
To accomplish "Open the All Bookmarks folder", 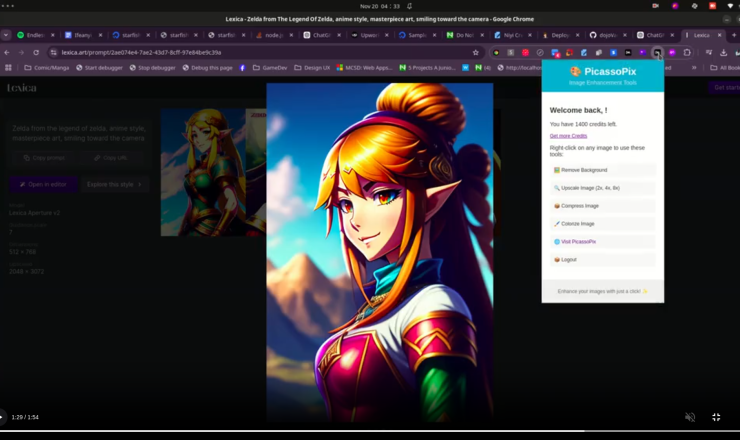I will pos(725,68).
